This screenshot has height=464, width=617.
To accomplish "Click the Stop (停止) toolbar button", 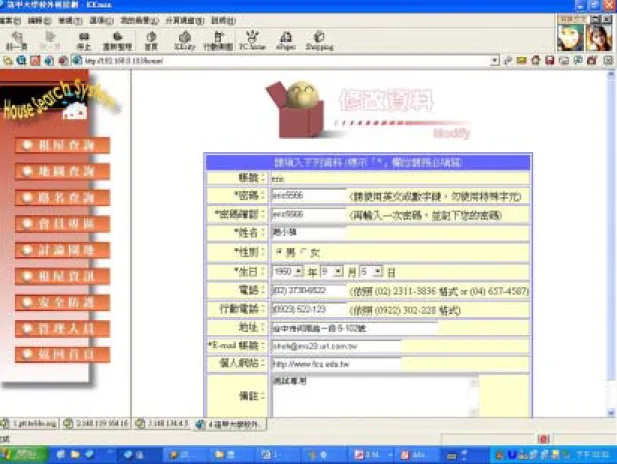I will pyautogui.click(x=83, y=41).
